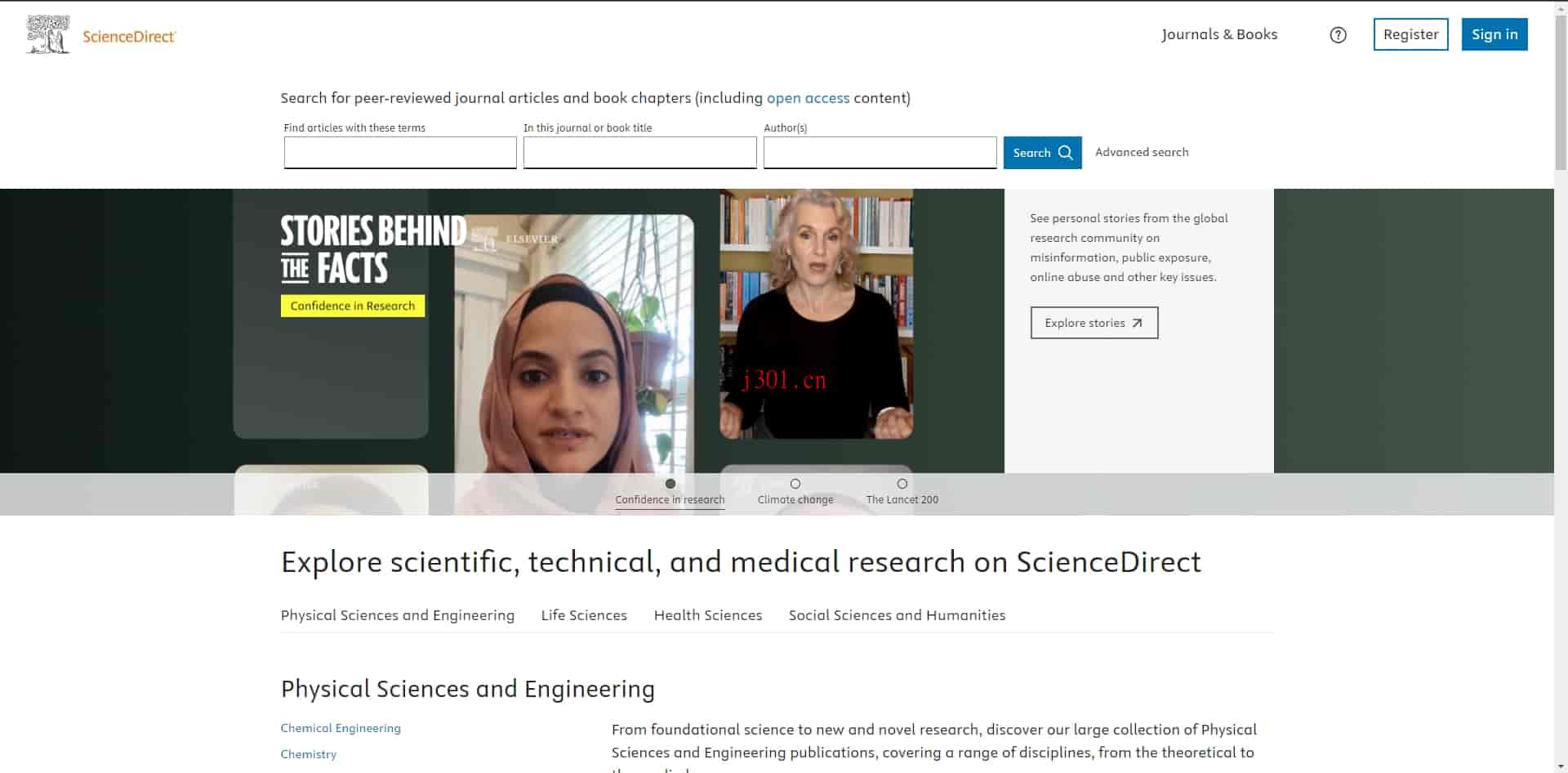Open Advanced search
Screen dimensions: 1568x773
click(x=1142, y=152)
